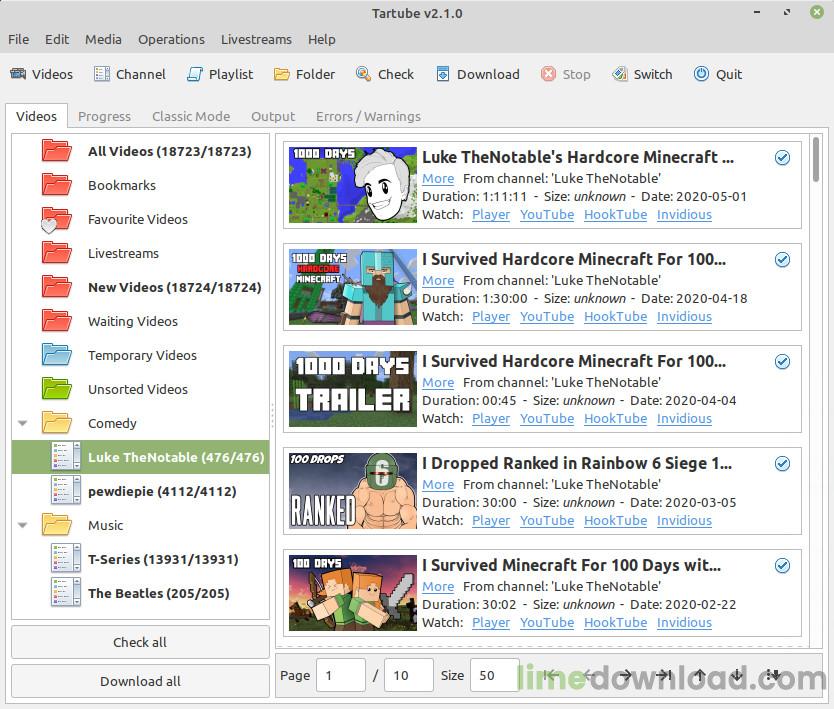834x709 pixels.
Task: Click the window close button
Action: [x=816, y=12]
